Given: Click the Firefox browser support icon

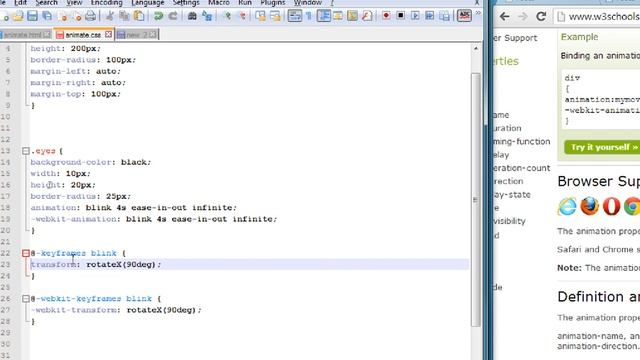Looking at the screenshot, I should (590, 206).
